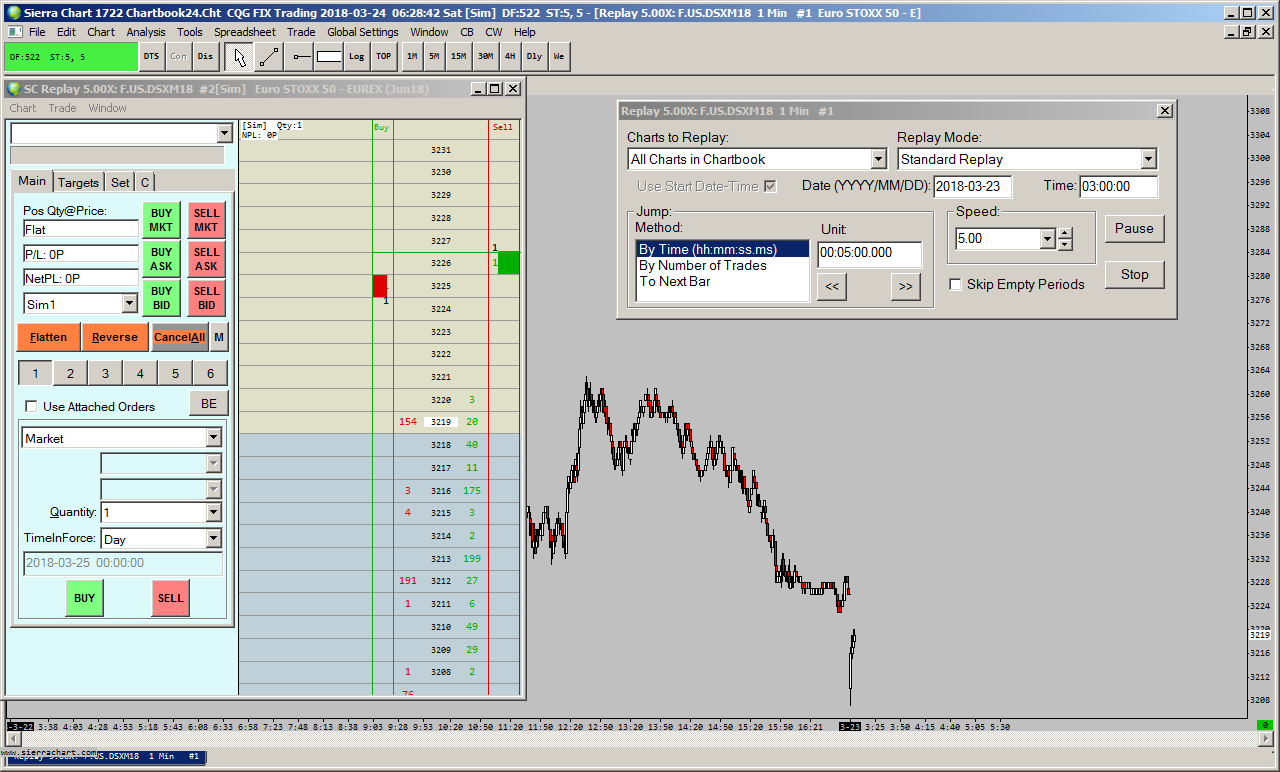Select quantity preset 6

point(210,373)
